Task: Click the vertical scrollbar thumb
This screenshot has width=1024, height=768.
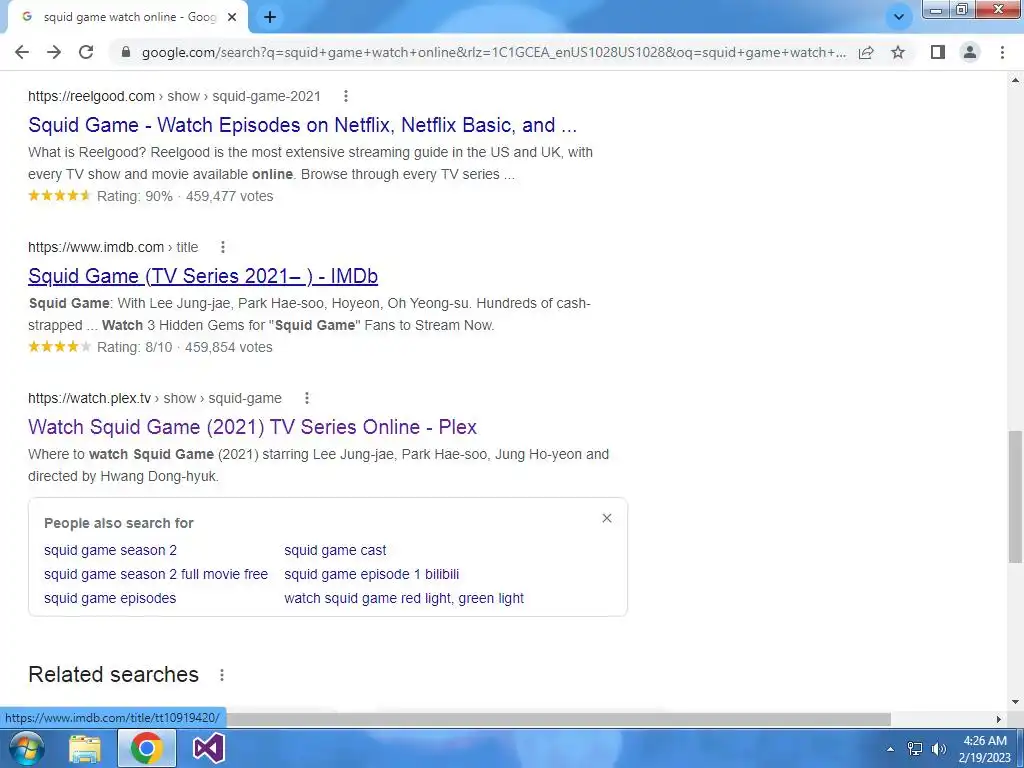Action: [1016, 496]
